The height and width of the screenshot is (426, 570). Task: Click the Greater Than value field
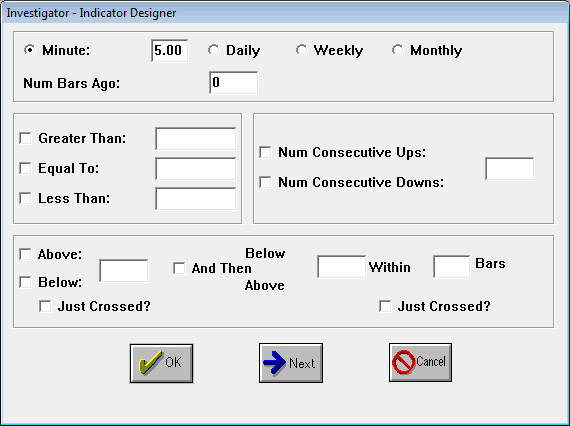(x=196, y=138)
